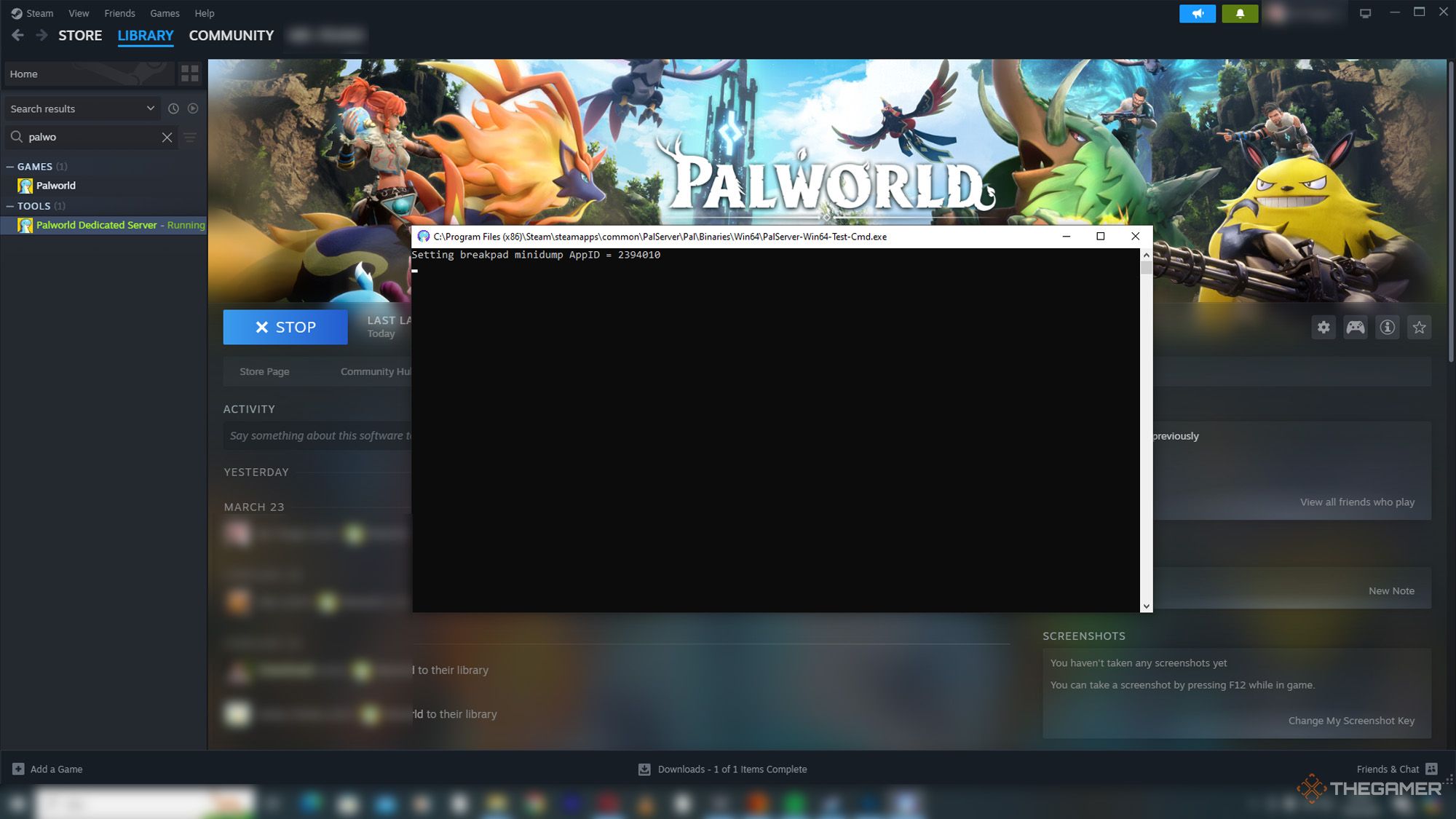Go back with the back arrow
Screen dimensions: 1456x819
[x=18, y=35]
